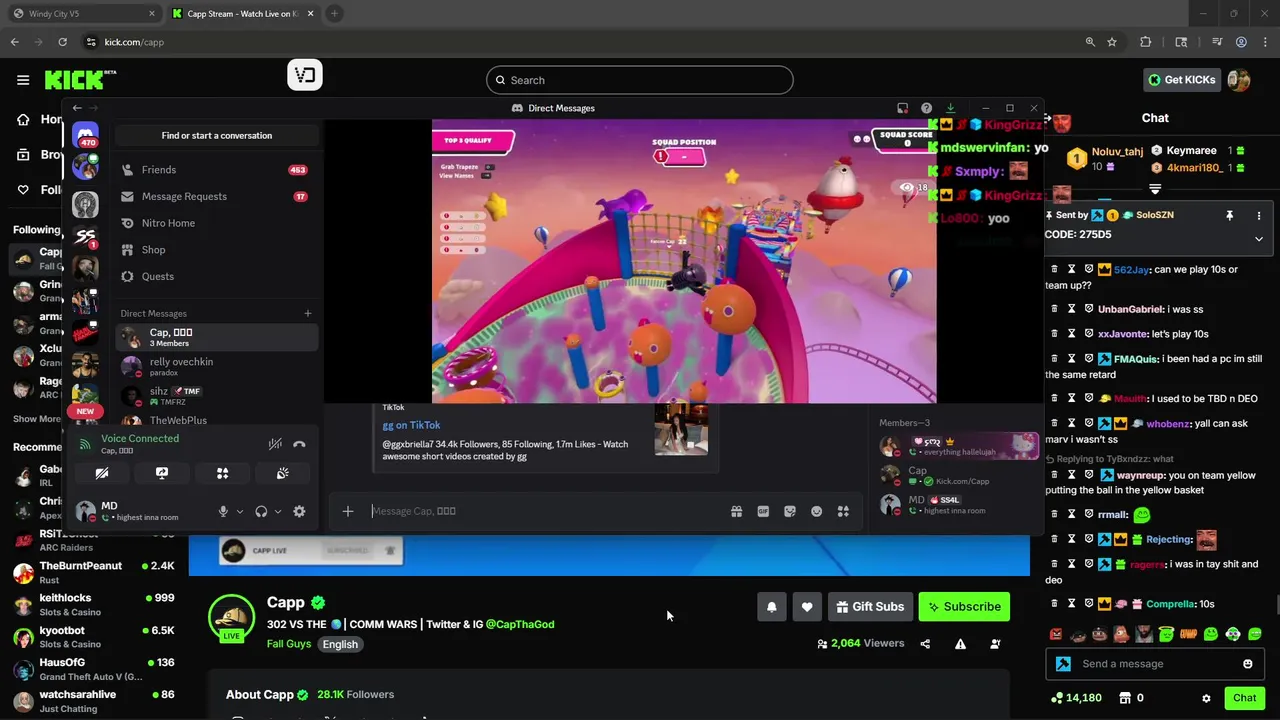The height and width of the screenshot is (720, 1280).
Task: Share your screen in Discord voice panel
Action: click(162, 473)
